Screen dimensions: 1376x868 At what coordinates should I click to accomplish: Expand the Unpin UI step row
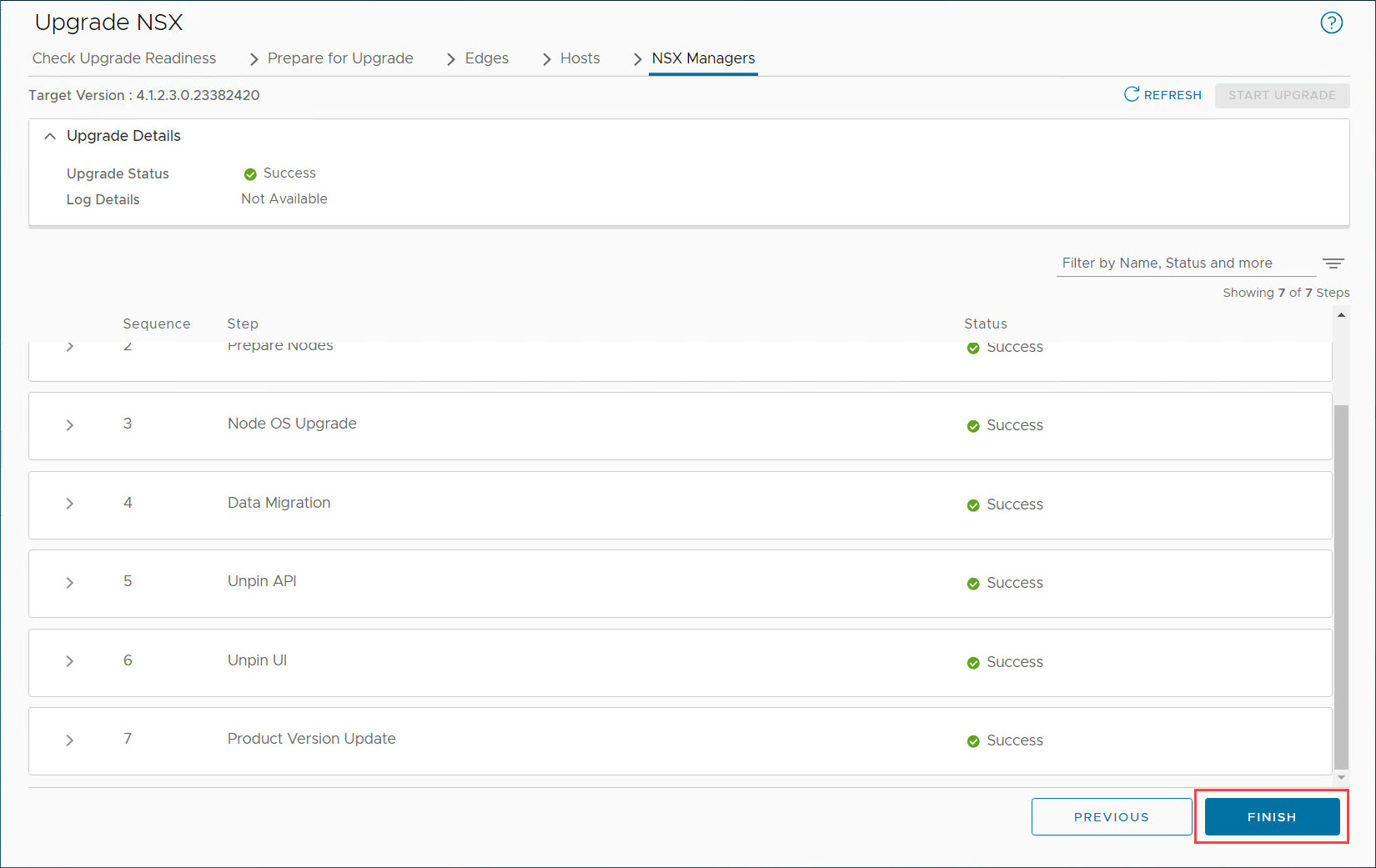point(70,661)
